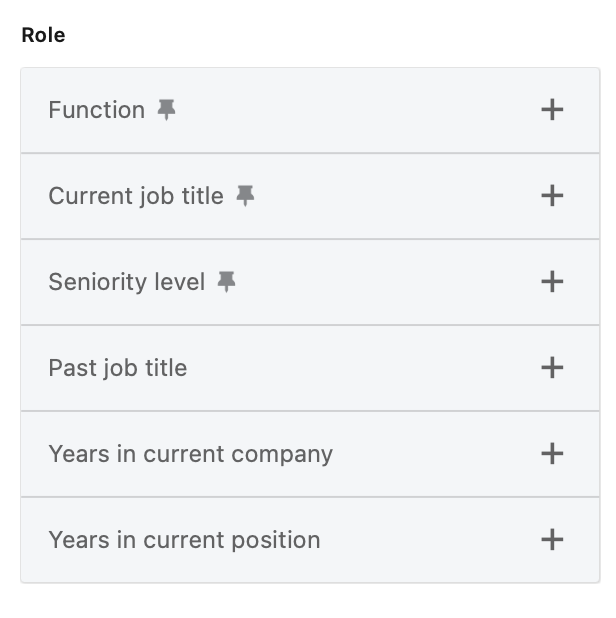Select the Function label text
This screenshot has height=618, width=616.
(x=97, y=110)
